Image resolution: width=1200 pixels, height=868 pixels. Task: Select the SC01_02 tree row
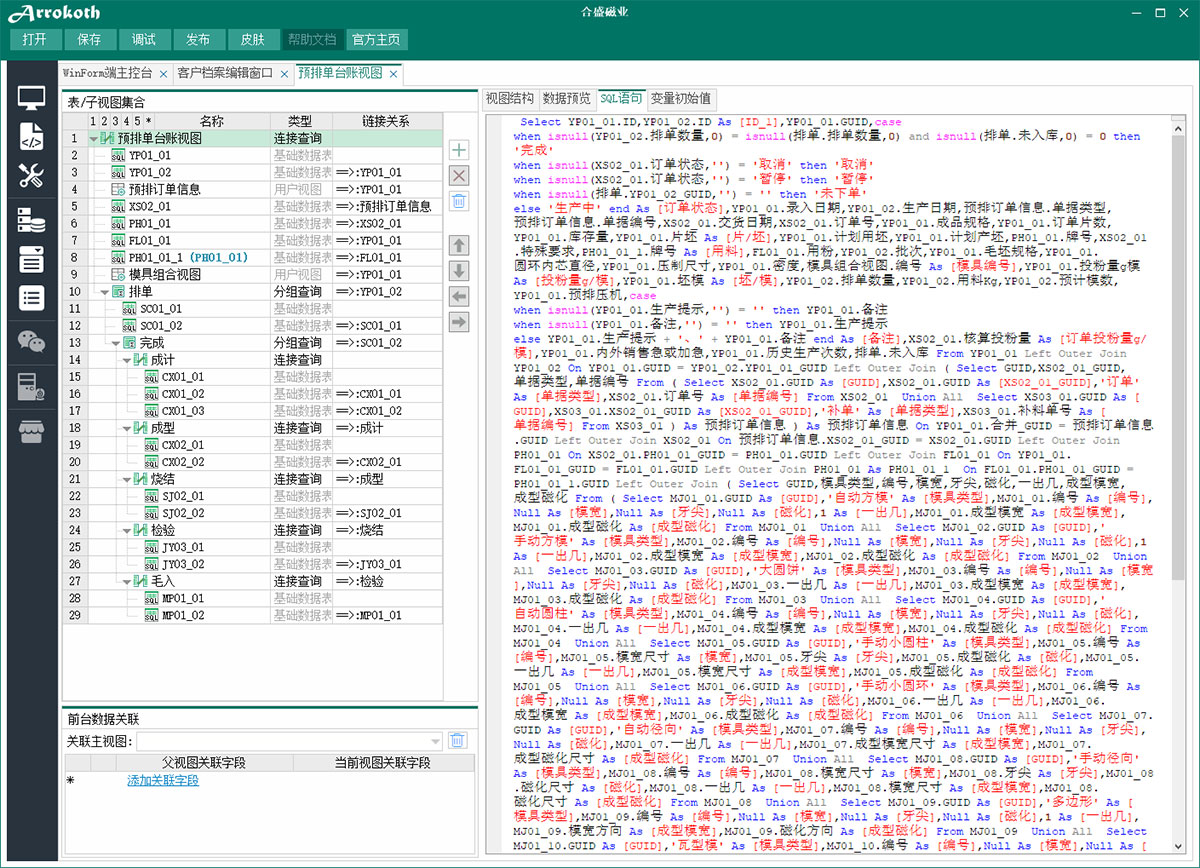pyautogui.click(x=252, y=326)
